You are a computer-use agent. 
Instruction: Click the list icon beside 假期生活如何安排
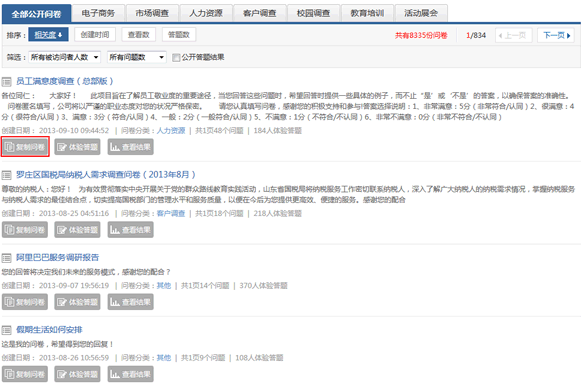[6, 330]
